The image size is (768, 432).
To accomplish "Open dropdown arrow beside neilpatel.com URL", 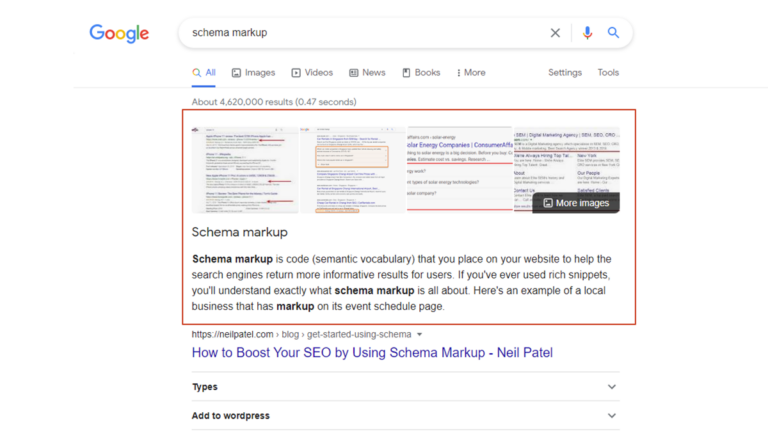I will [x=420, y=334].
